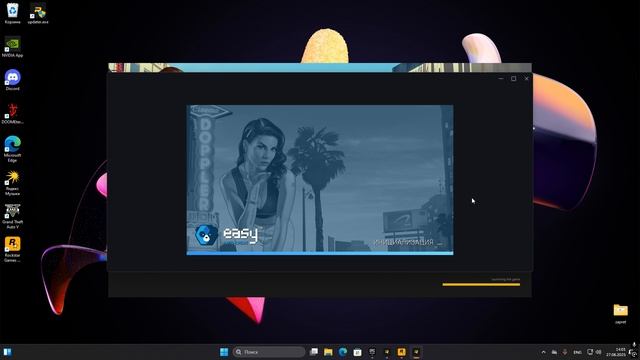Click the blue Easy Anti-Cheat loading bar

tap(320, 253)
